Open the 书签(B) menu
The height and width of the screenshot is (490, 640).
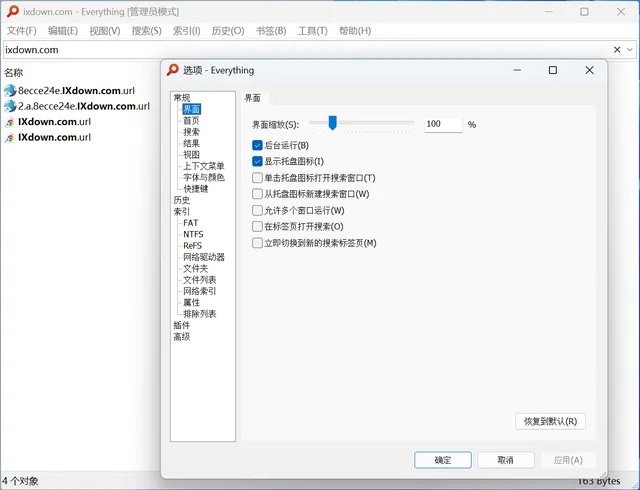271,31
